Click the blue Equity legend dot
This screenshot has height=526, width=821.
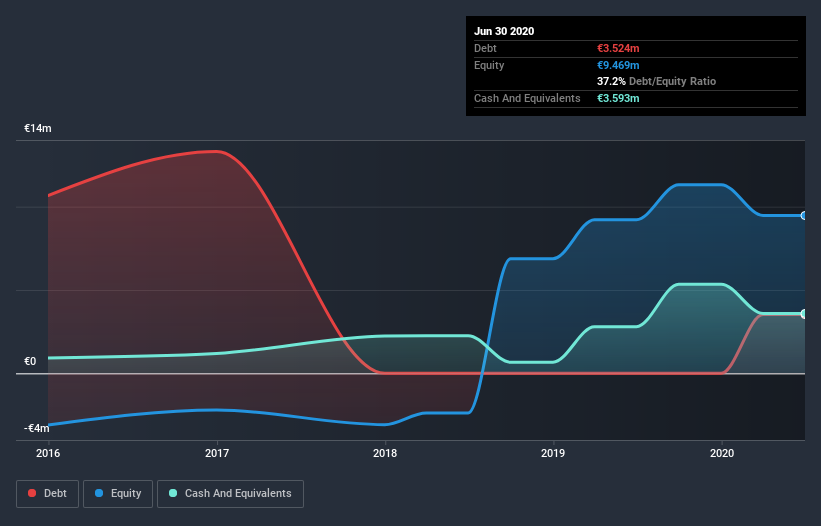point(99,493)
